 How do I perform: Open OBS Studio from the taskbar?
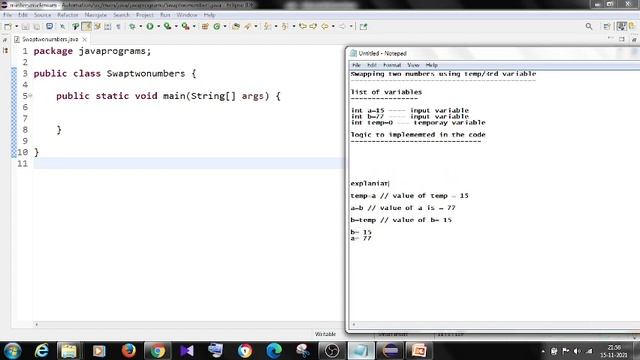pos(332,351)
